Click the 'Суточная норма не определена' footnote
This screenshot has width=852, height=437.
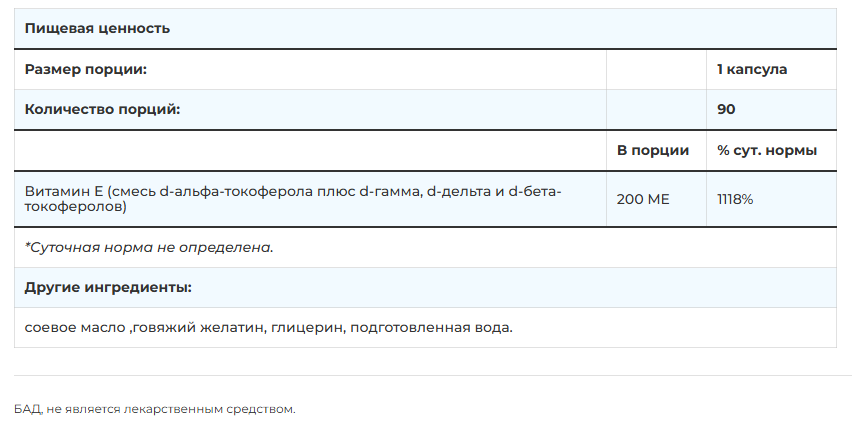(x=149, y=247)
